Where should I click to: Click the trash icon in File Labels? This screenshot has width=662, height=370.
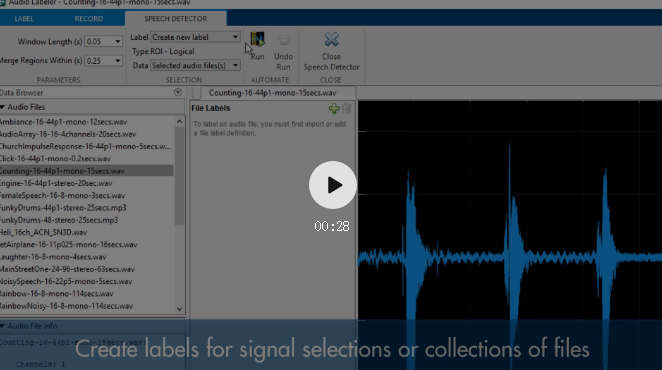point(347,109)
